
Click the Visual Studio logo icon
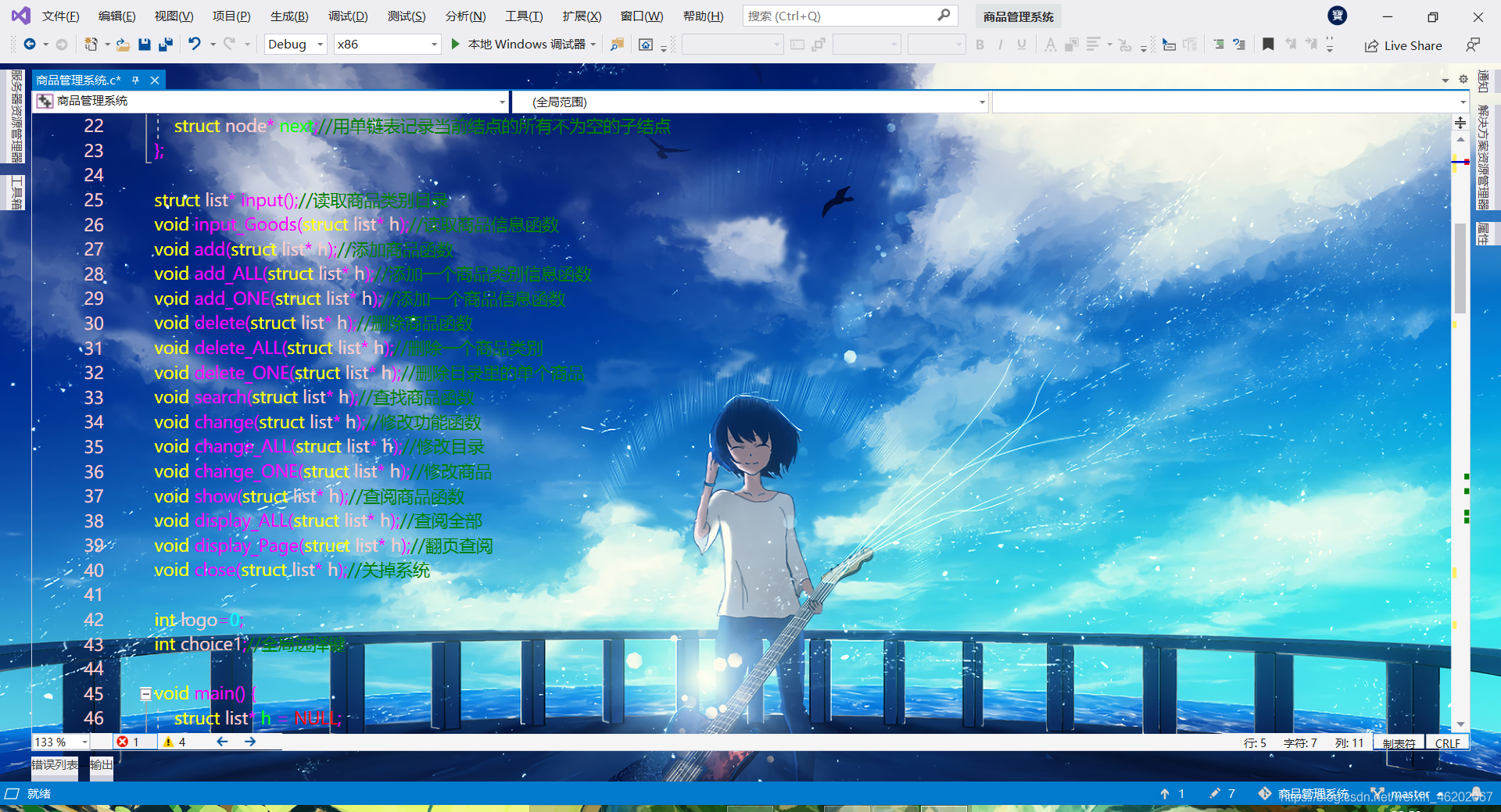point(20,16)
